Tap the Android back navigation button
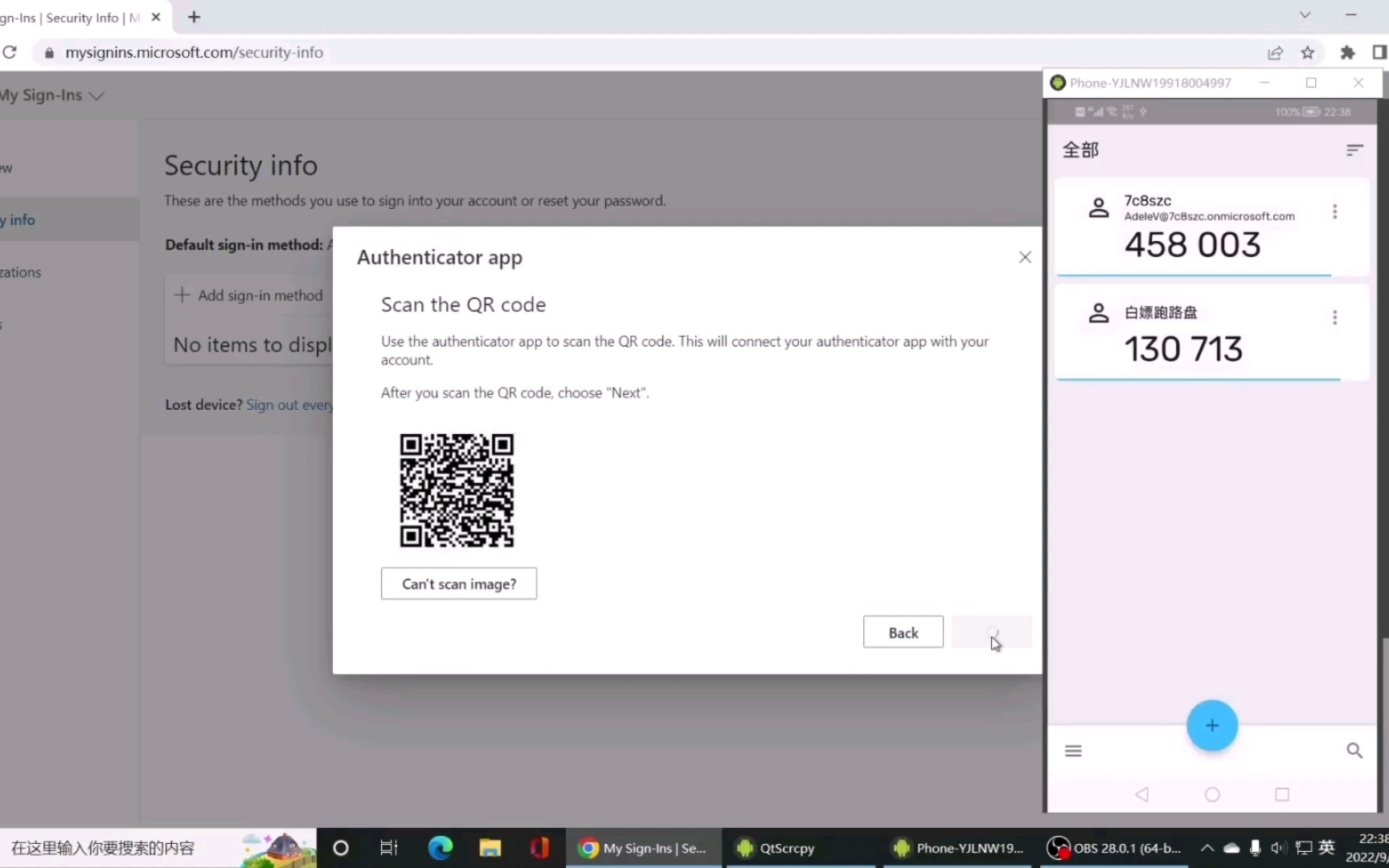1389x868 pixels. point(1142,795)
